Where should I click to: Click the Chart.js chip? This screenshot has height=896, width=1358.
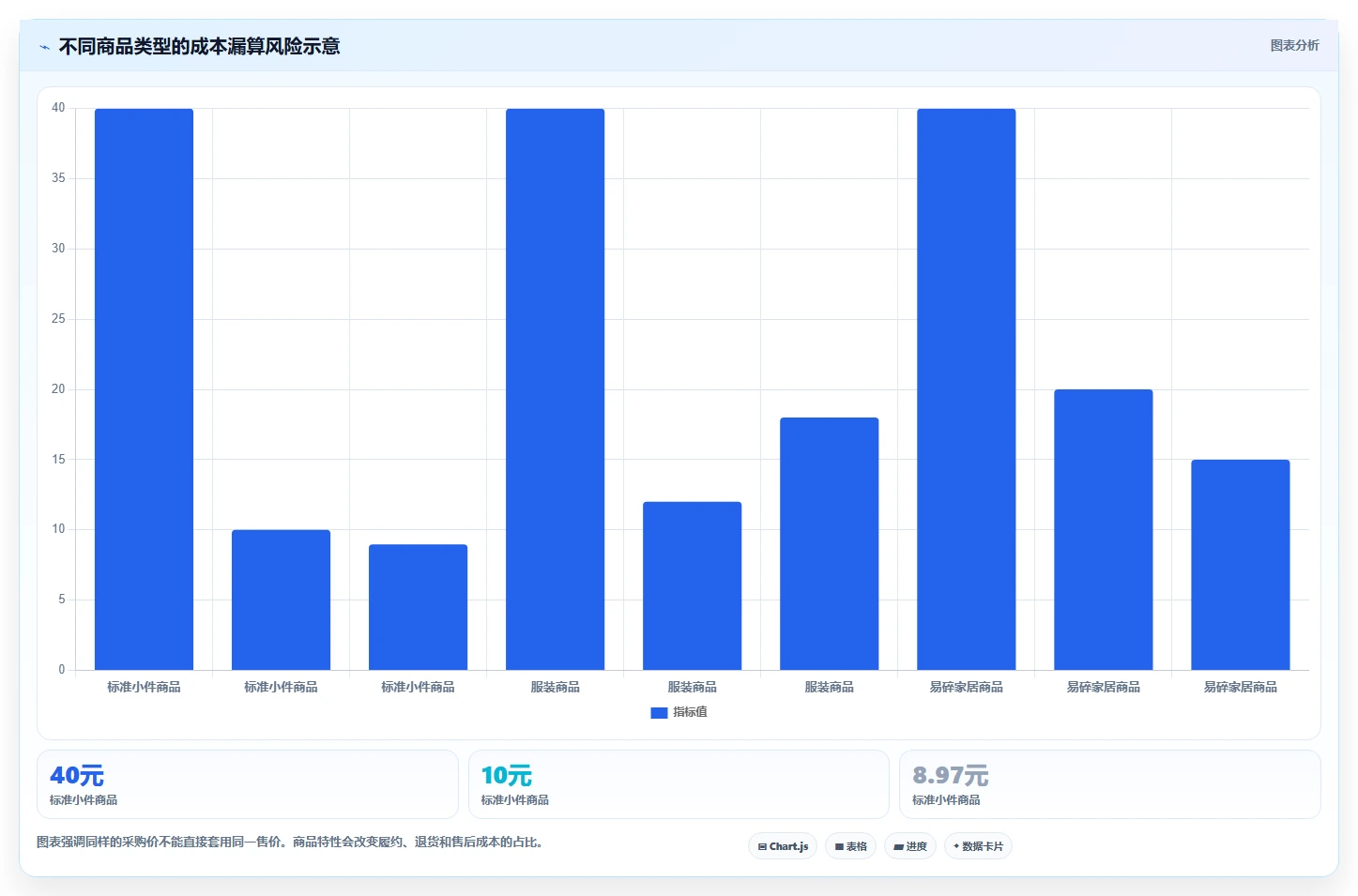[783, 846]
